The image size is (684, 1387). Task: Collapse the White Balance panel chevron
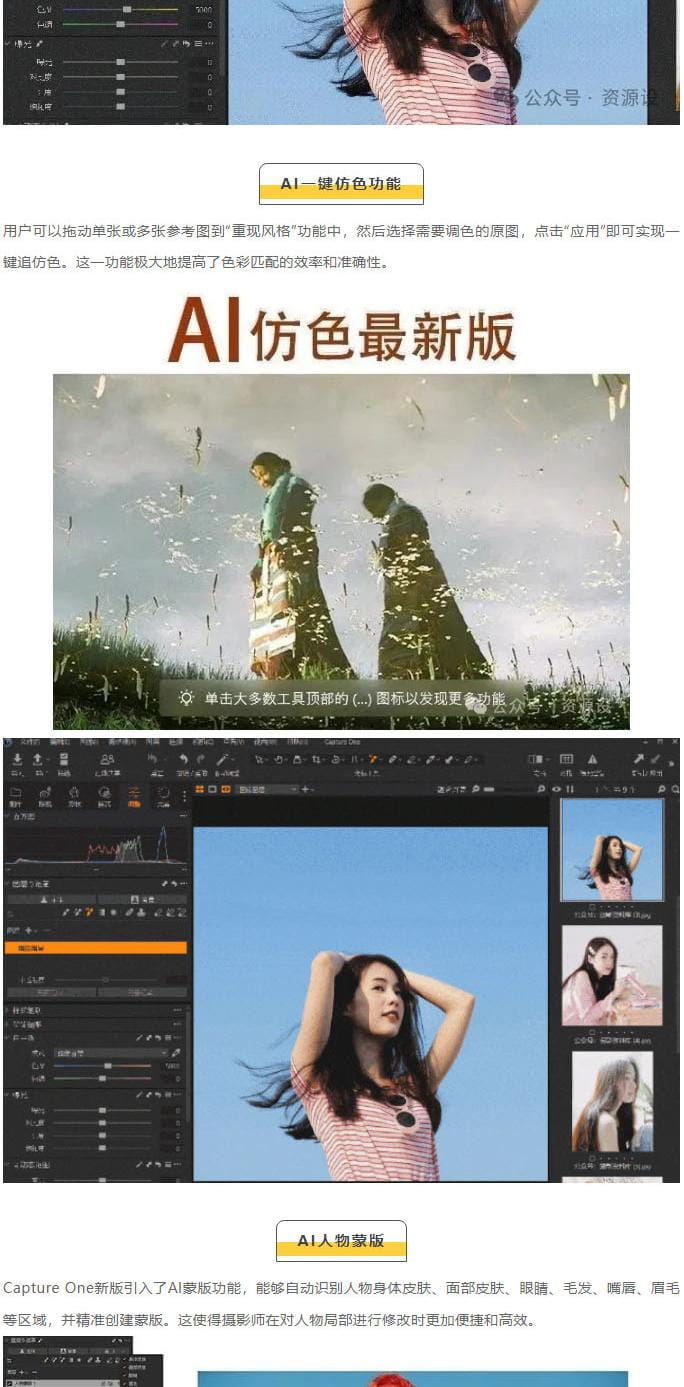click(8, 1037)
